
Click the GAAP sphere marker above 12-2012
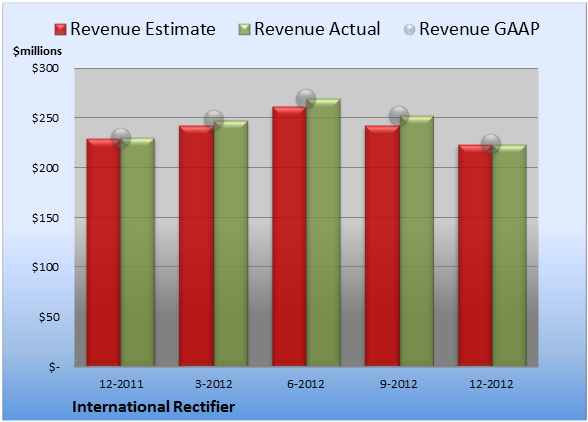pyautogui.click(x=491, y=144)
